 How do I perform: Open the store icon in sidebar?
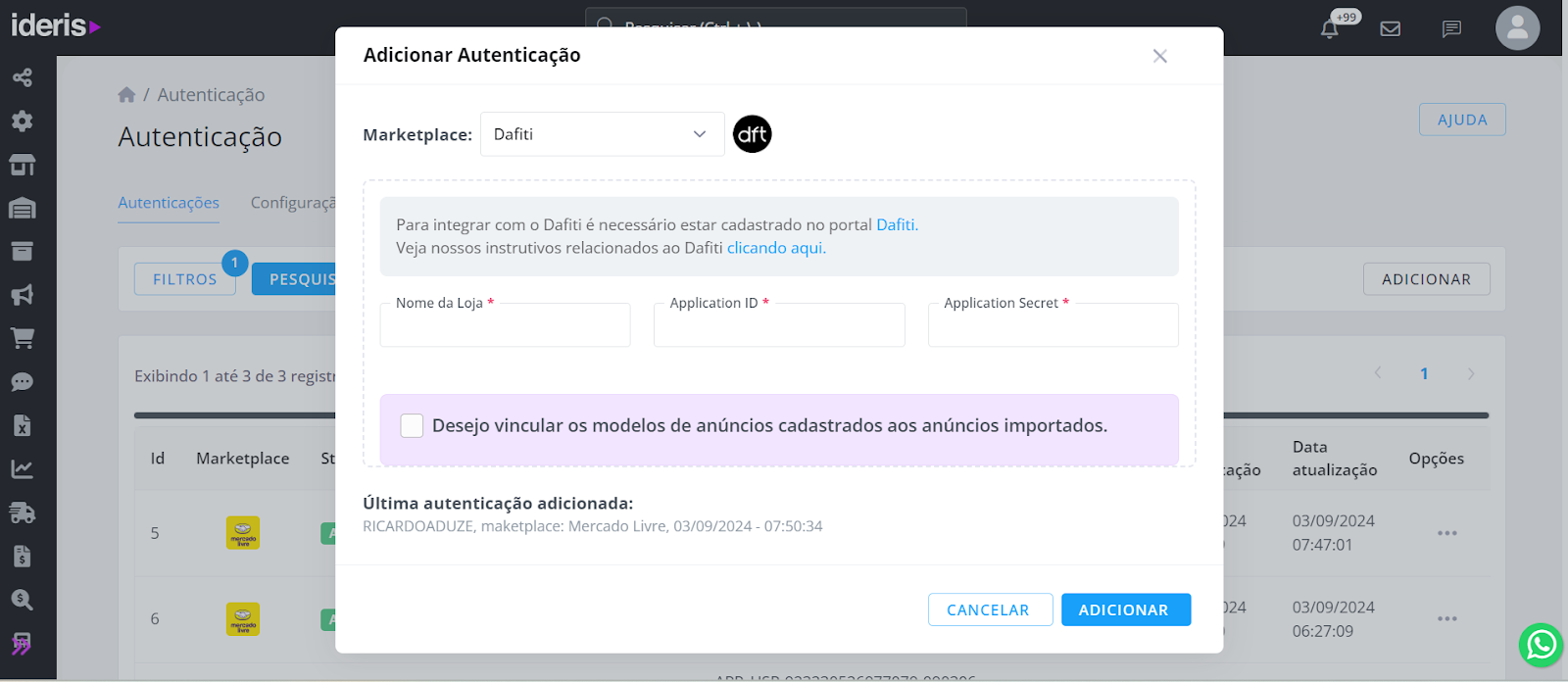click(22, 165)
